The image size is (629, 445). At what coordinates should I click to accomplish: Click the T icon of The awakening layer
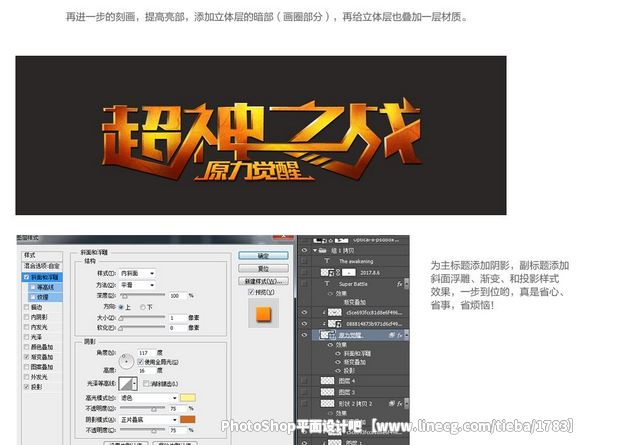point(327,261)
